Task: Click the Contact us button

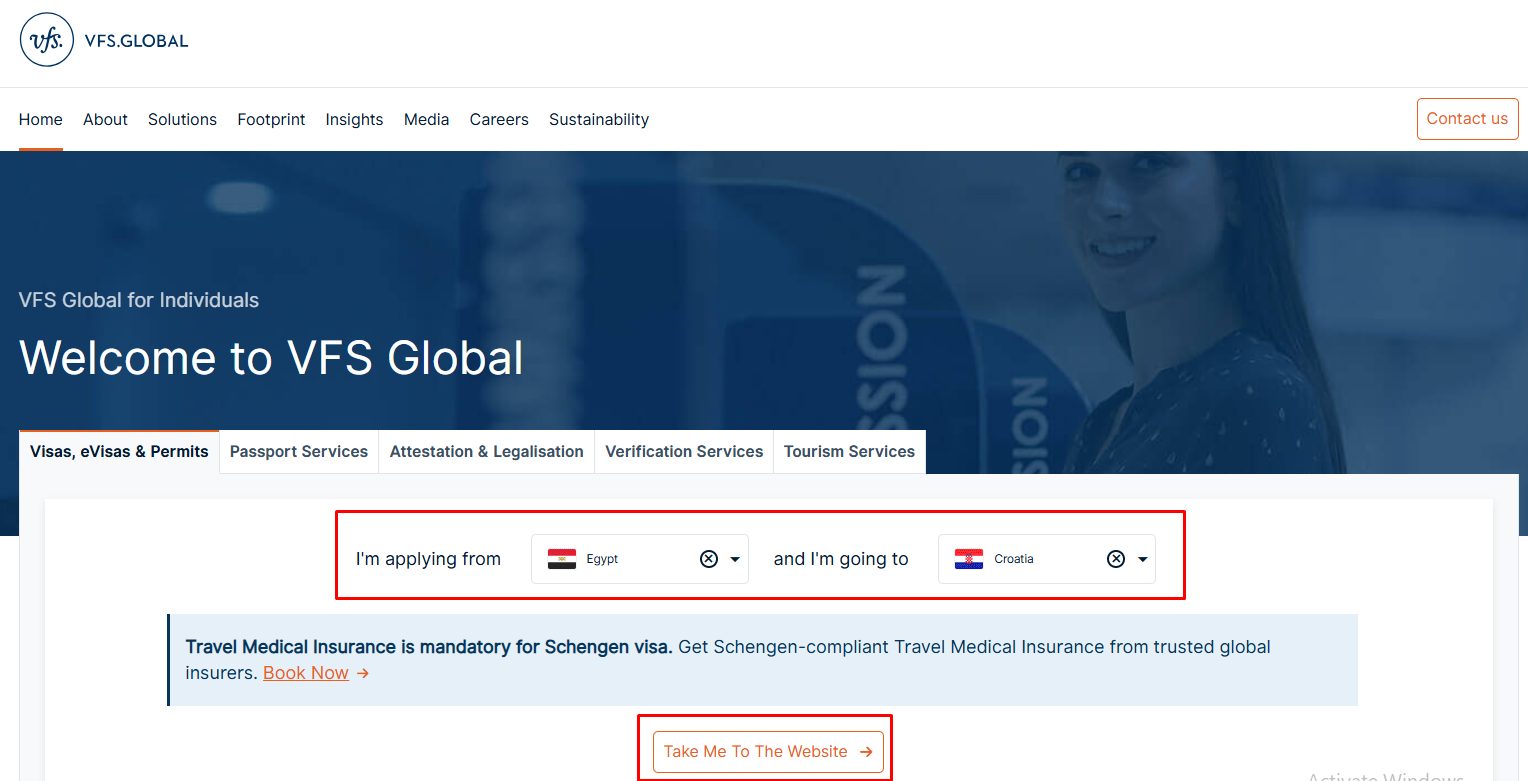Action: [x=1467, y=118]
